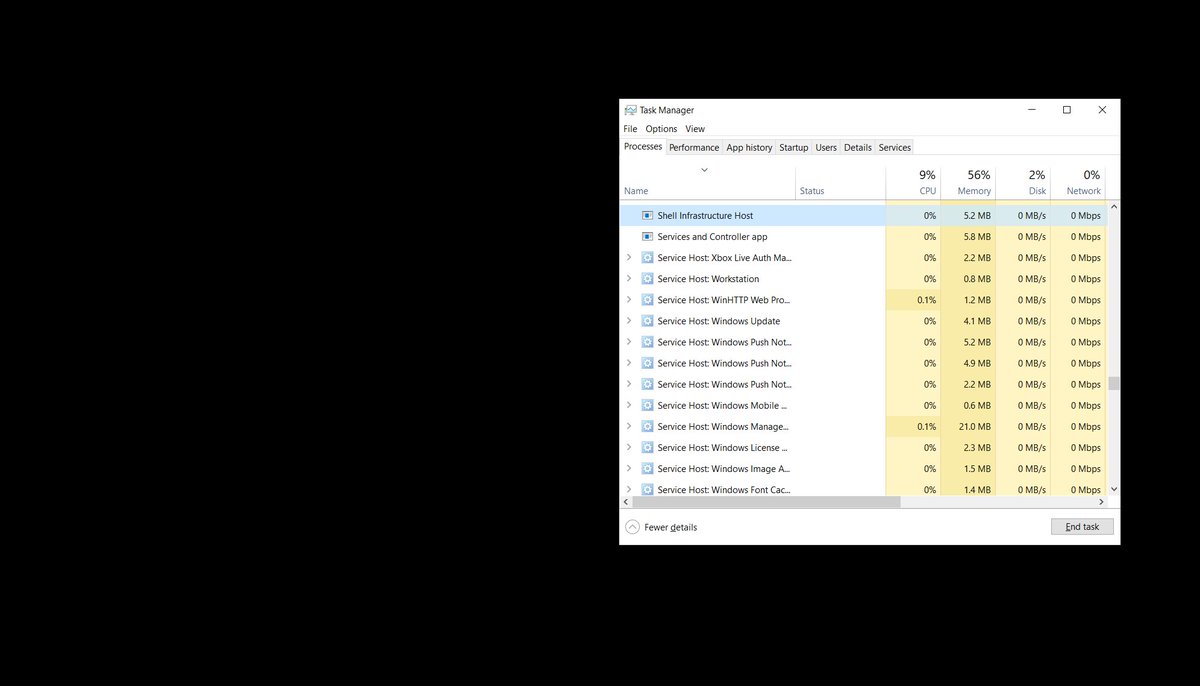Open the Details tab

pos(857,148)
